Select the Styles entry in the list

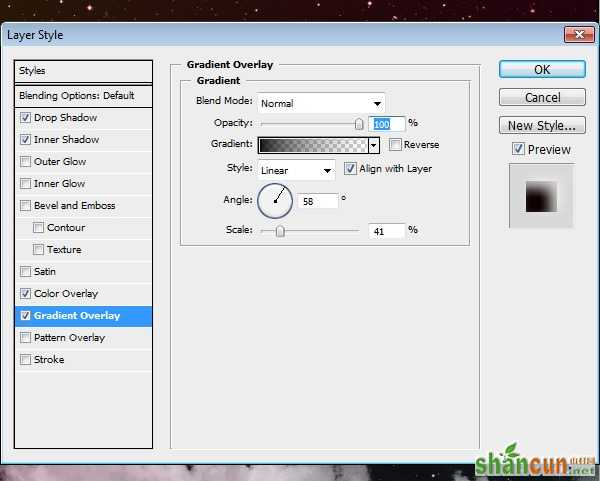(x=83, y=71)
